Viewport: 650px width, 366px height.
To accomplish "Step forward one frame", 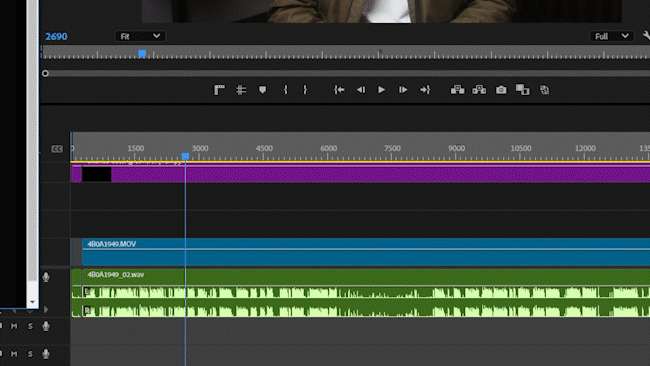I will pyautogui.click(x=403, y=90).
